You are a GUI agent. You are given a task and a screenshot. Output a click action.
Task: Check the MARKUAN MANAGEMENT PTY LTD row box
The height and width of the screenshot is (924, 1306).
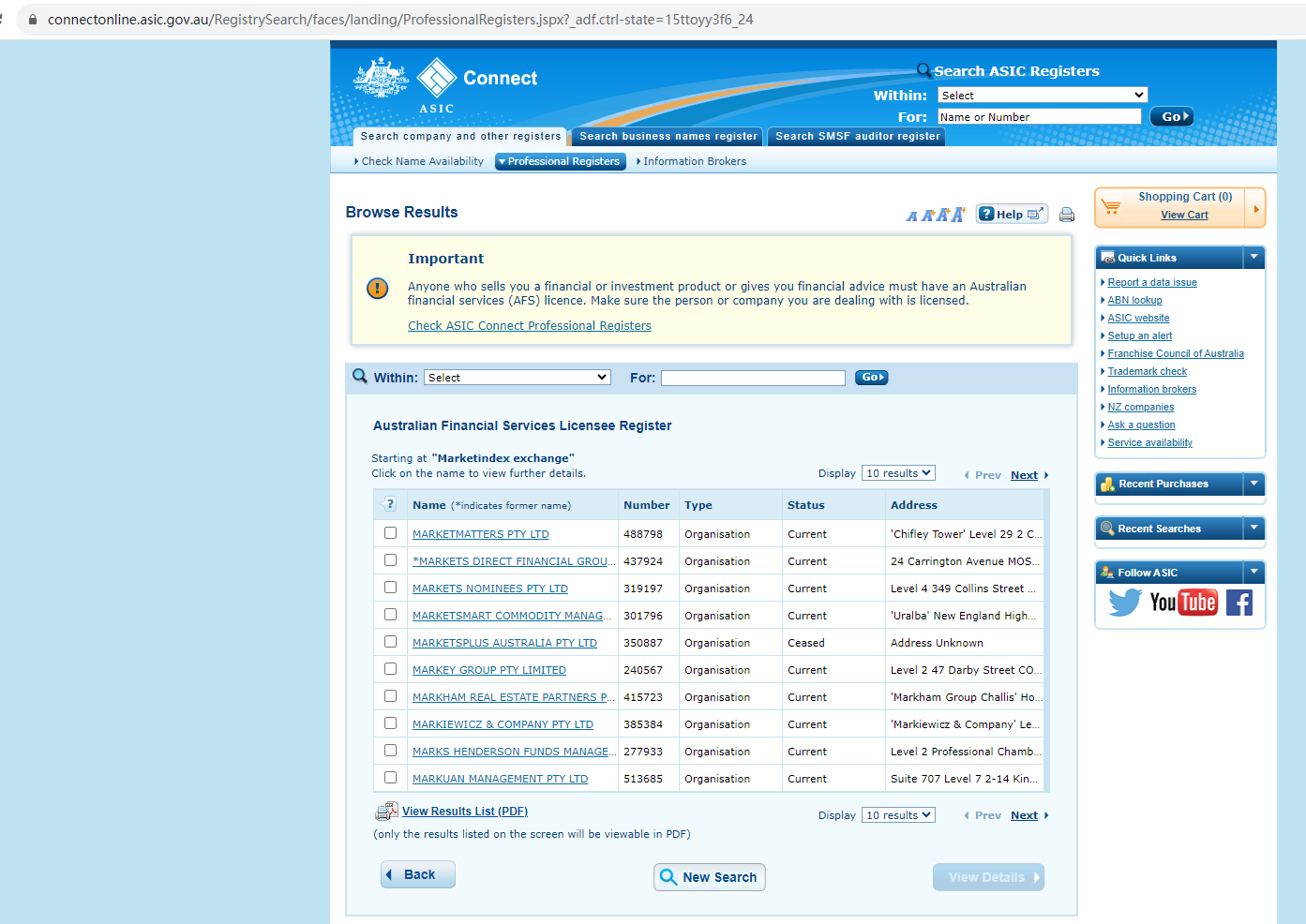pos(390,778)
